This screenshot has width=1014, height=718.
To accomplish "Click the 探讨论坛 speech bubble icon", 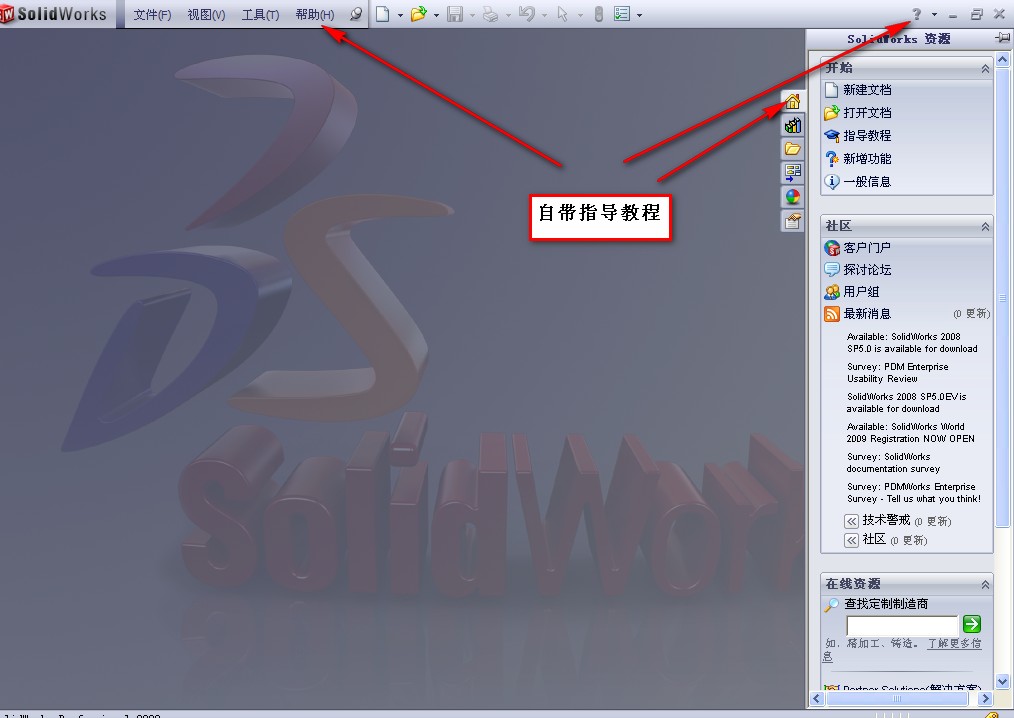I will coord(832,270).
